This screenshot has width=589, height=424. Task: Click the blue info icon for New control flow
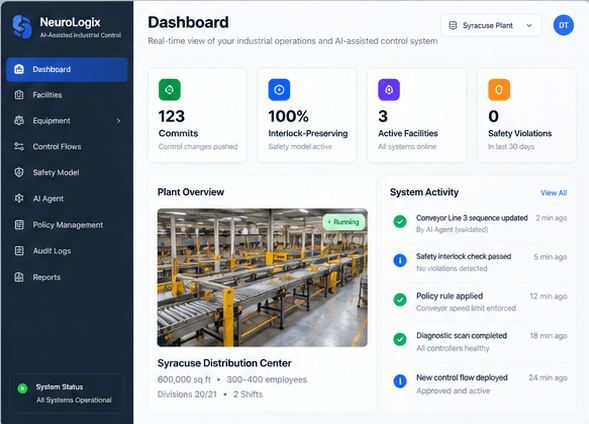tap(400, 381)
